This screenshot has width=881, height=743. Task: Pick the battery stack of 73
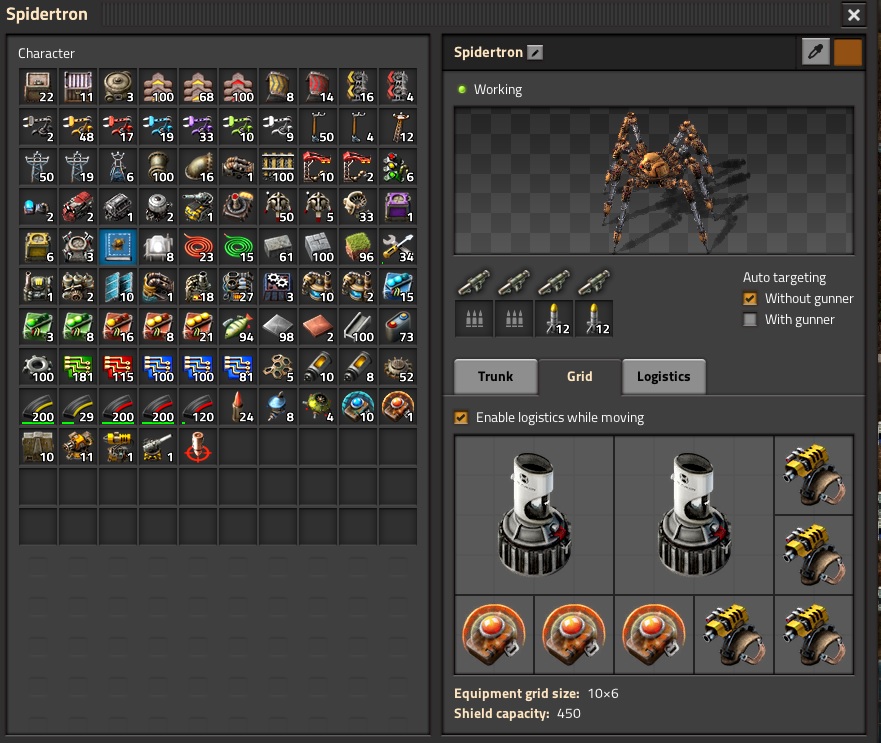tap(398, 327)
